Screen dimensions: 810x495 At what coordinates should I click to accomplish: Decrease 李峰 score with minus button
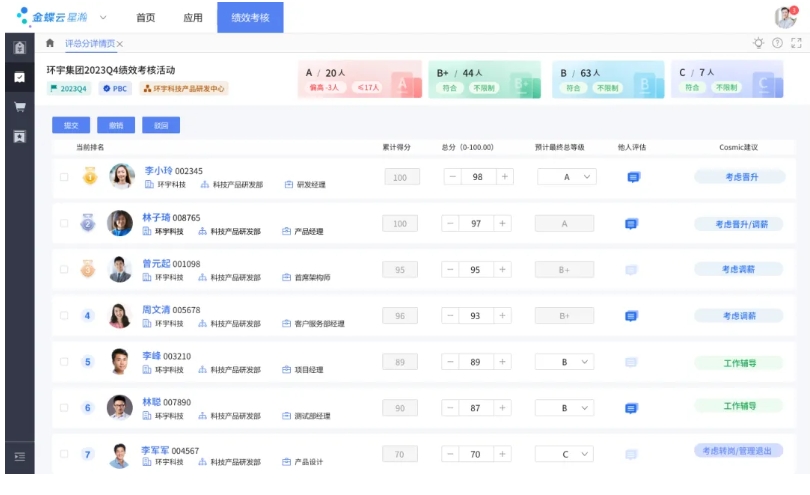pos(450,362)
